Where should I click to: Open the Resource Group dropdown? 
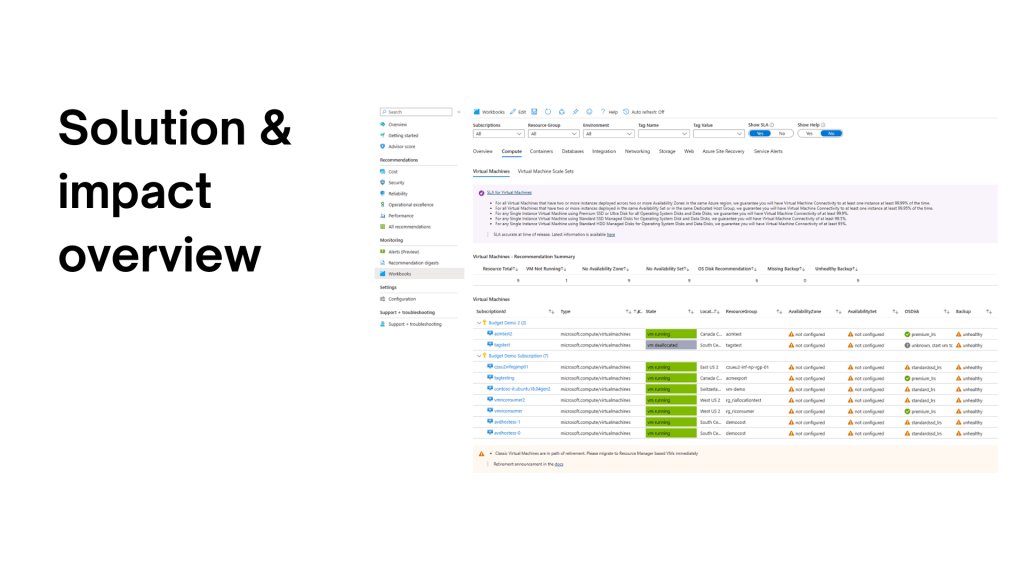click(x=553, y=133)
